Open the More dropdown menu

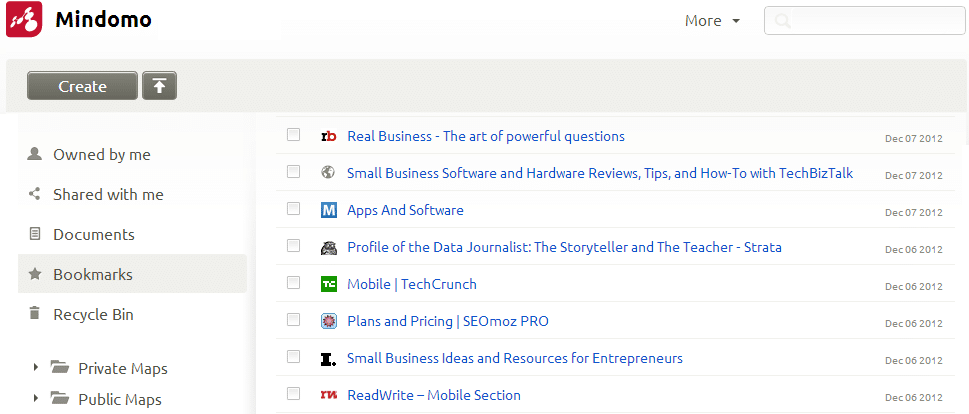click(x=712, y=21)
